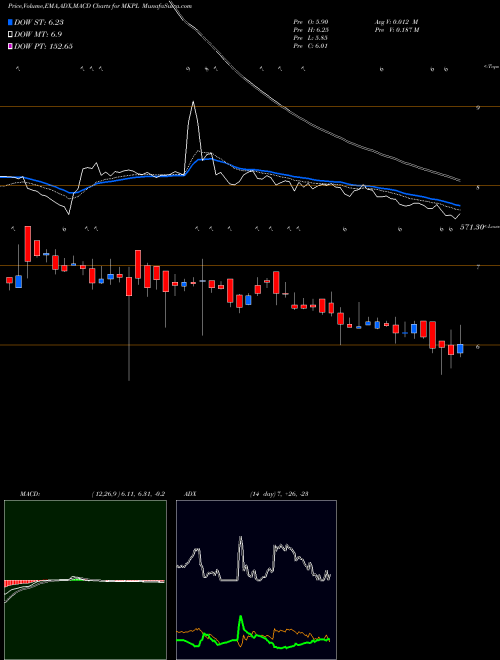Click the price axis label 7
The height and width of the screenshot is (660, 500).
pos(478,267)
